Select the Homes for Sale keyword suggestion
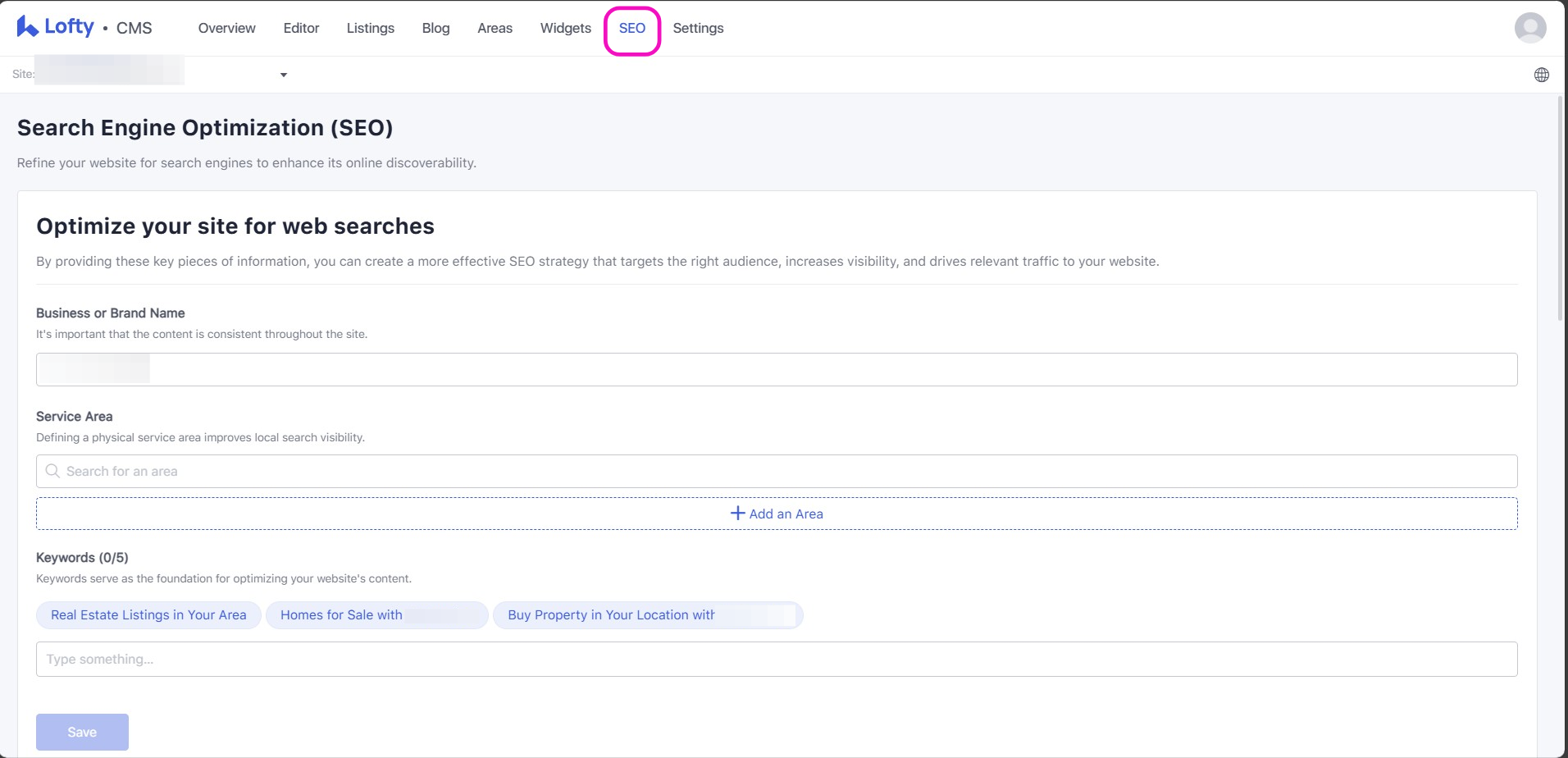The image size is (1568, 758). click(x=376, y=615)
